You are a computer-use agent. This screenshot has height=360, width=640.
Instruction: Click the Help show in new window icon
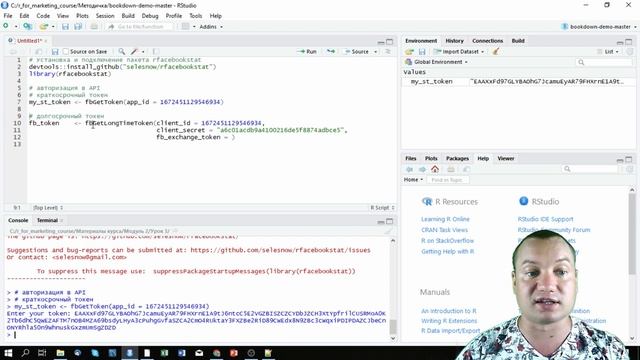coord(466,169)
